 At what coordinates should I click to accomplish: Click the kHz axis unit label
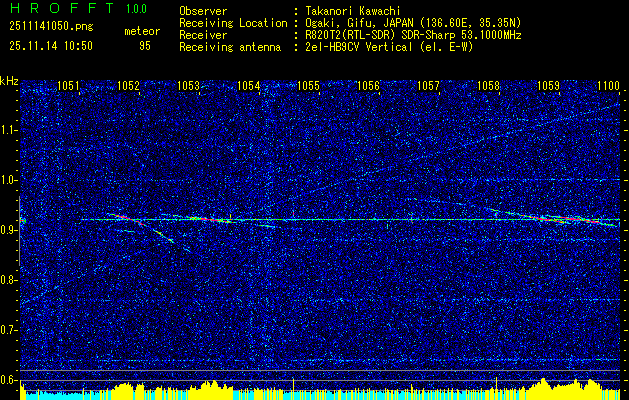(x=9, y=81)
